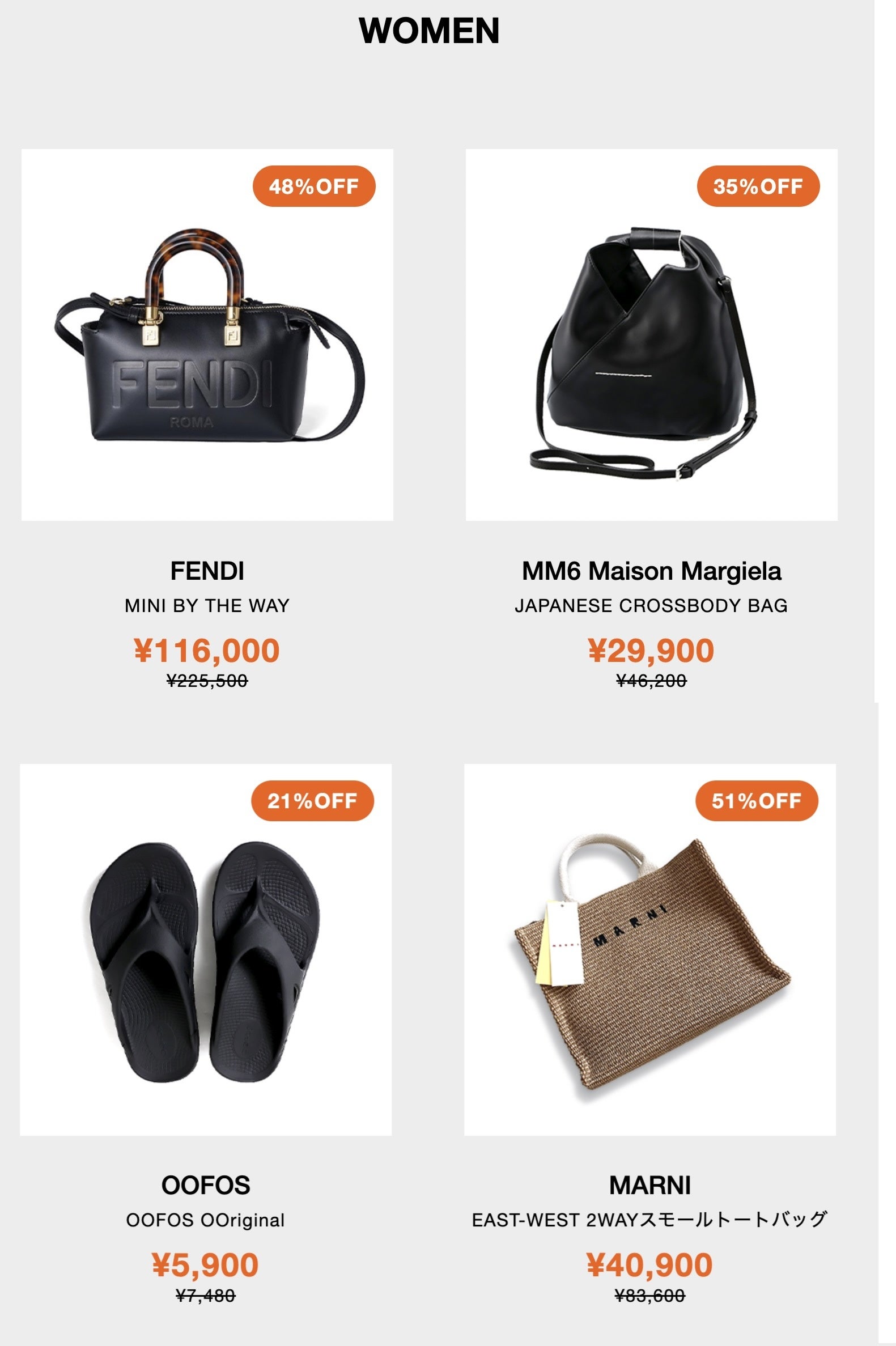Open the MM6 Maison Margiela brand link

(651, 571)
